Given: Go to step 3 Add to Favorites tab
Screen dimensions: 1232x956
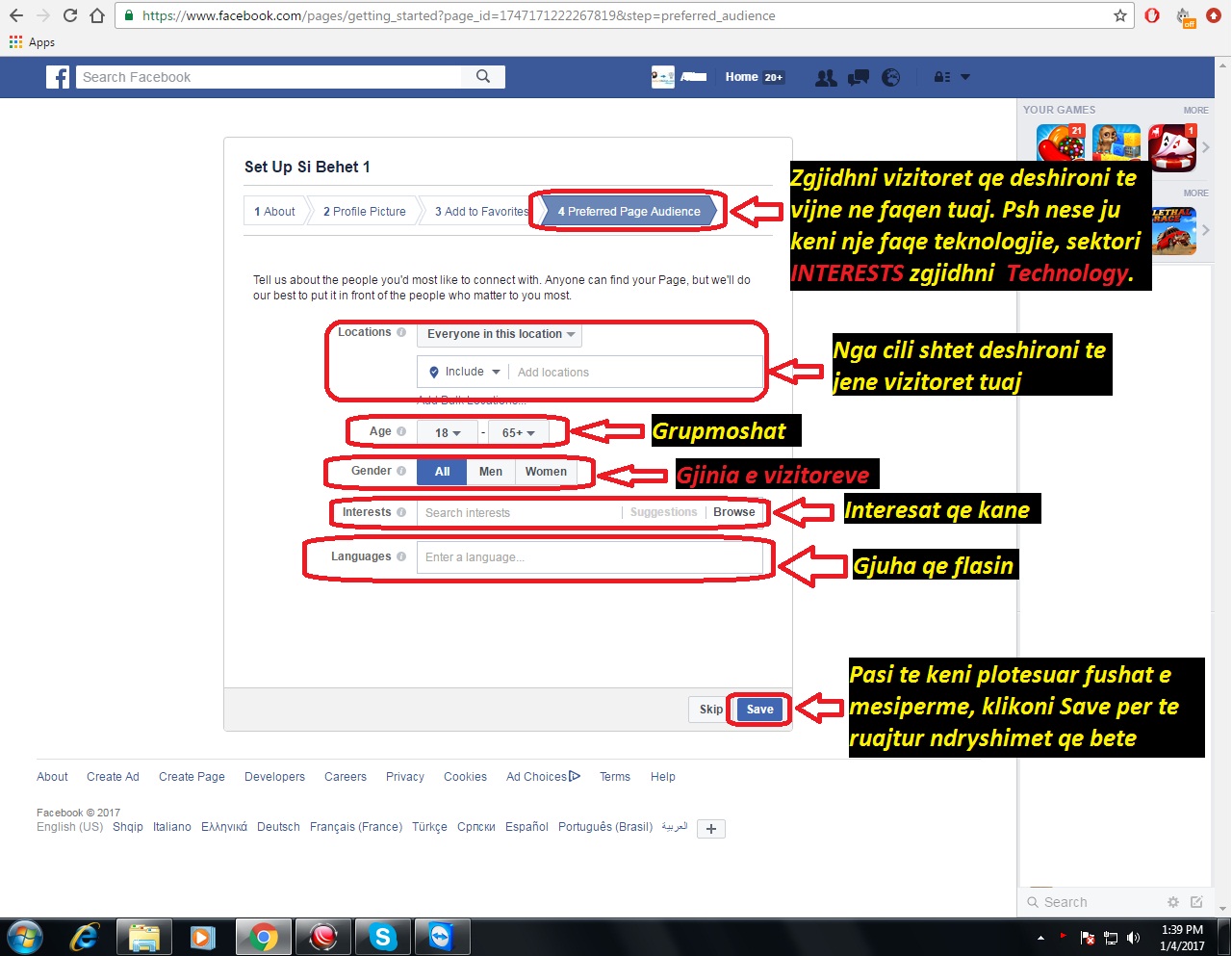Looking at the screenshot, I should [x=481, y=212].
